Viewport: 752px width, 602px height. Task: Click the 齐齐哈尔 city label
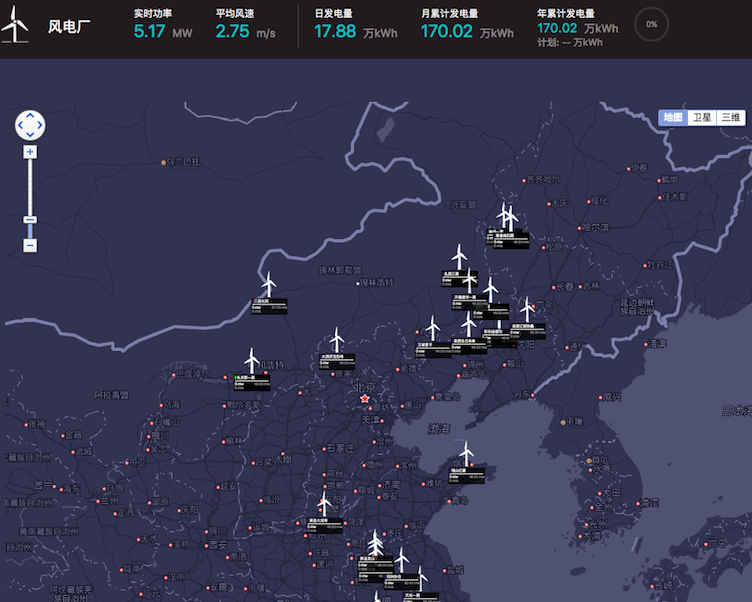click(543, 179)
